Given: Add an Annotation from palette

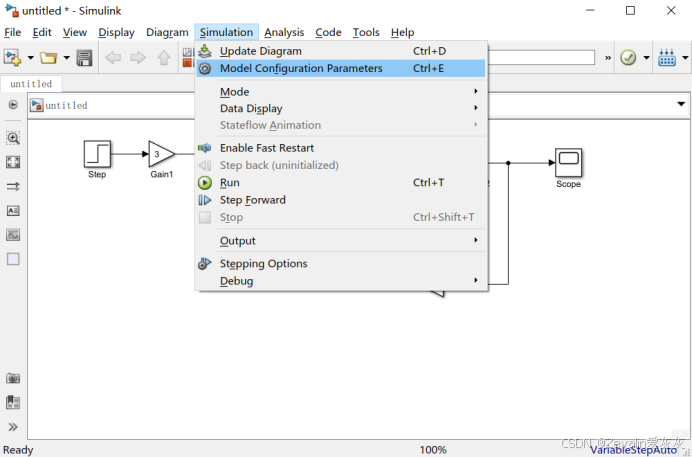Looking at the screenshot, I should click(13, 211).
